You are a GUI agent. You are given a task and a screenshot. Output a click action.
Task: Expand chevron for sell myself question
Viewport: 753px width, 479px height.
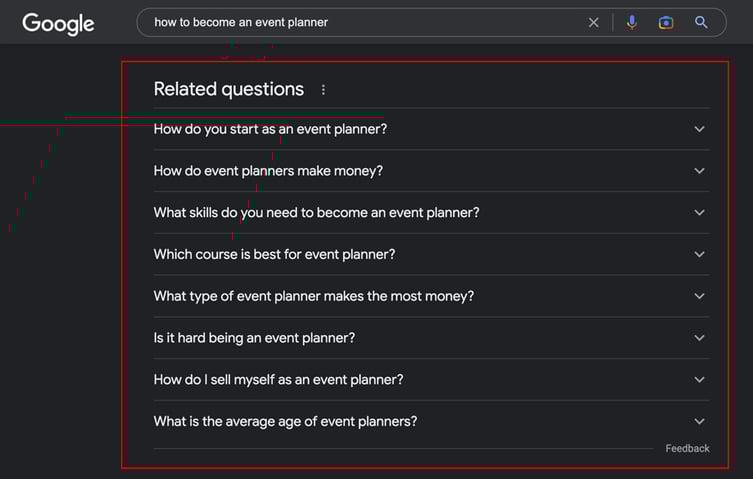tap(699, 380)
